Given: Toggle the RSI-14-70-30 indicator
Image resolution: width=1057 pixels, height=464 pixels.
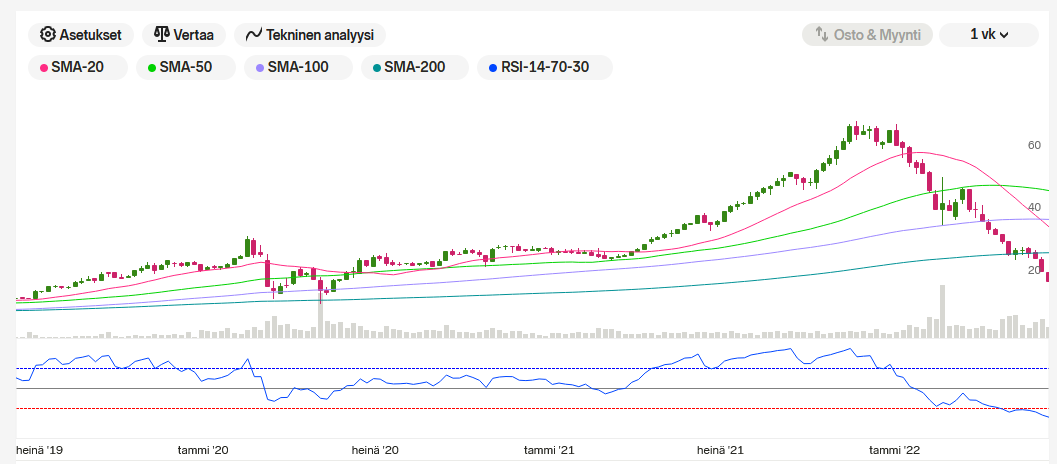Looking at the screenshot, I should (545, 68).
